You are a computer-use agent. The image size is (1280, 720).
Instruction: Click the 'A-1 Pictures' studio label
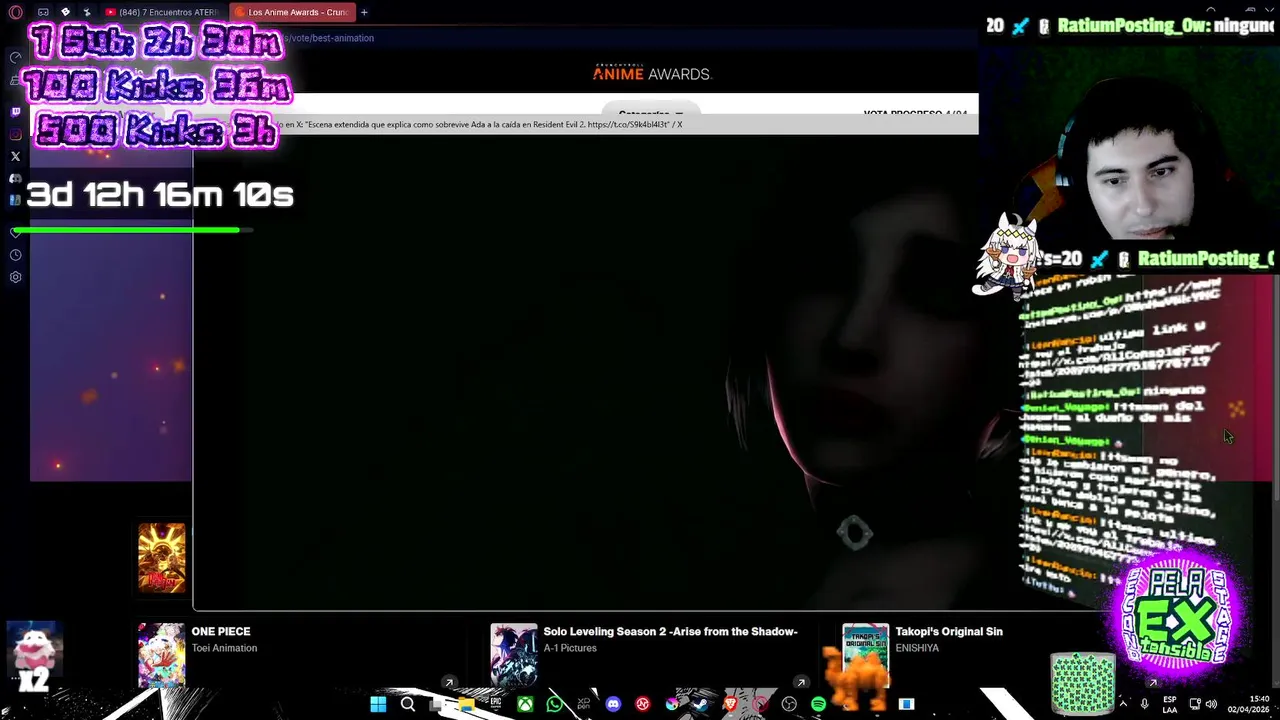tap(570, 648)
